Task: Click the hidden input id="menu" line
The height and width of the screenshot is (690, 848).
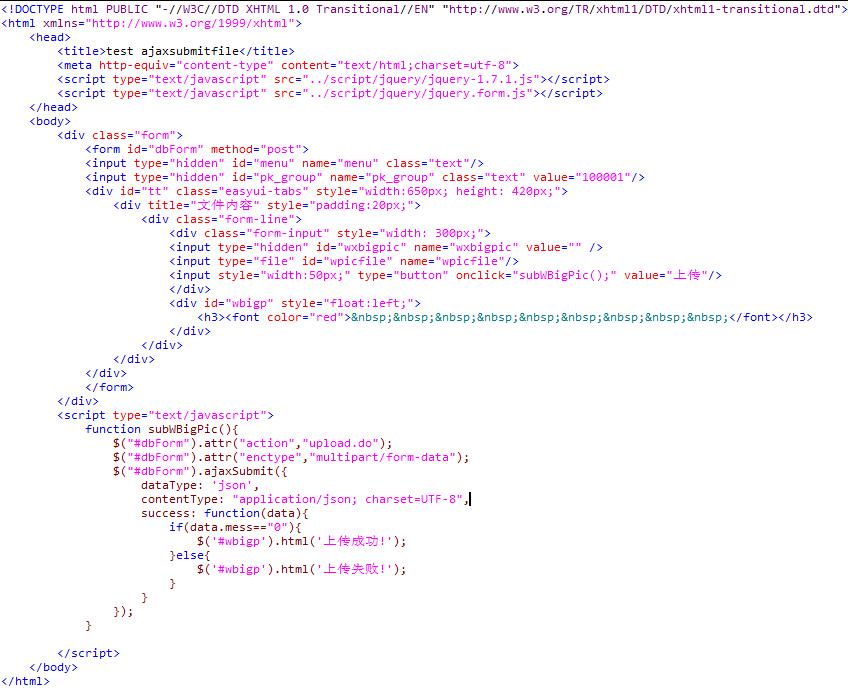Action: (284, 163)
